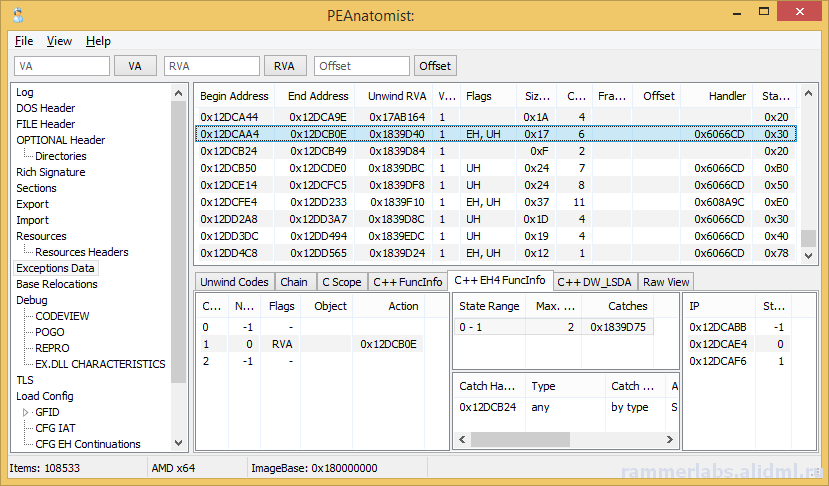
Task: Select CFG EH Continuations tree item
Action: click(x=88, y=444)
